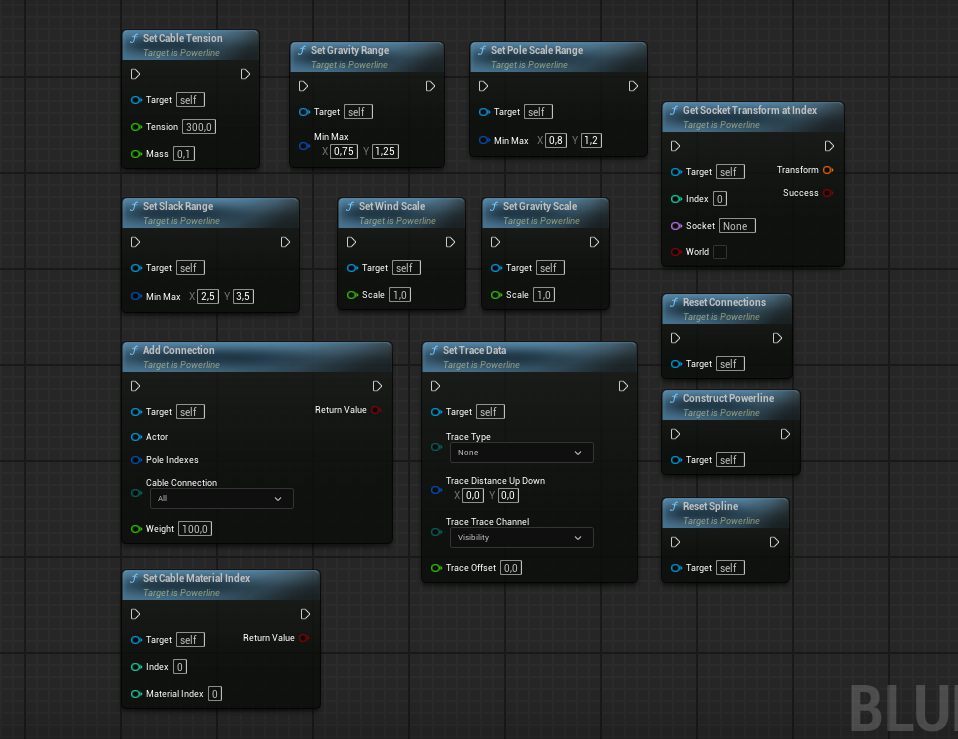Click the function icon on Reset Spline header

(674, 507)
